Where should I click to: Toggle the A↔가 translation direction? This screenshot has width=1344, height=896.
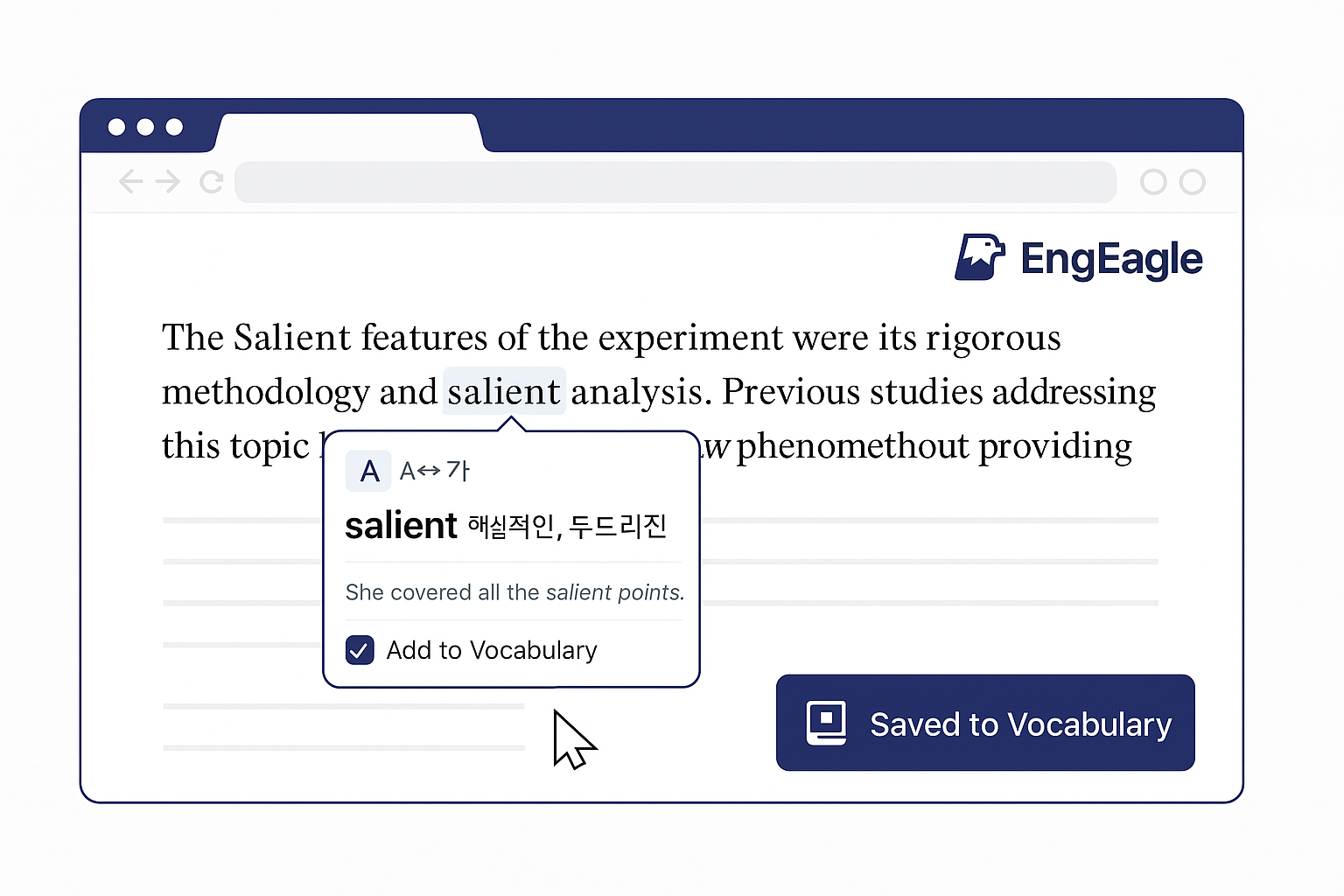[x=435, y=472]
